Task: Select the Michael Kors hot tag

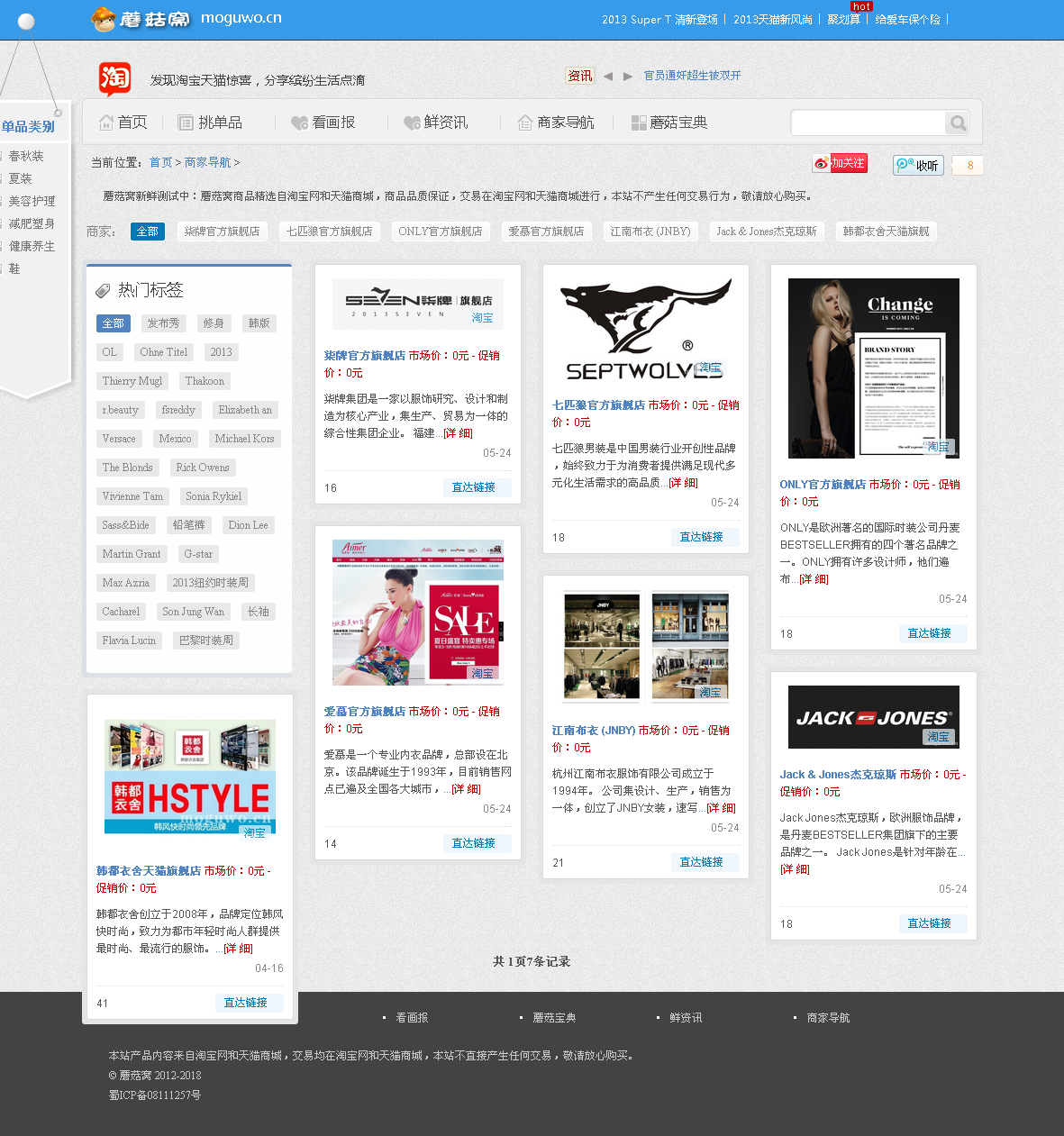Action: pyautogui.click(x=244, y=439)
